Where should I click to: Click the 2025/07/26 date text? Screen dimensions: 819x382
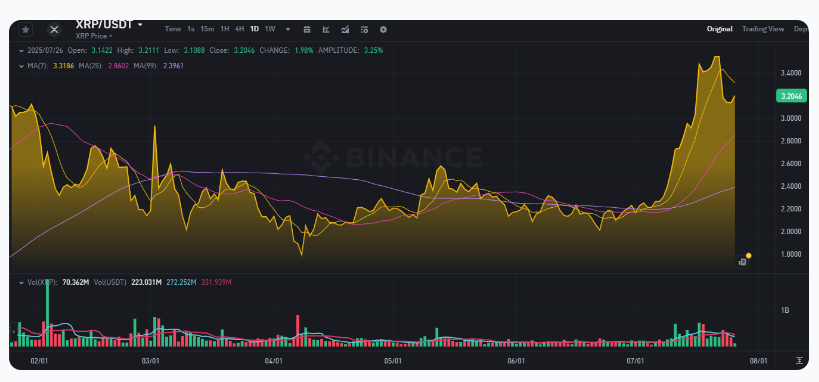46,51
